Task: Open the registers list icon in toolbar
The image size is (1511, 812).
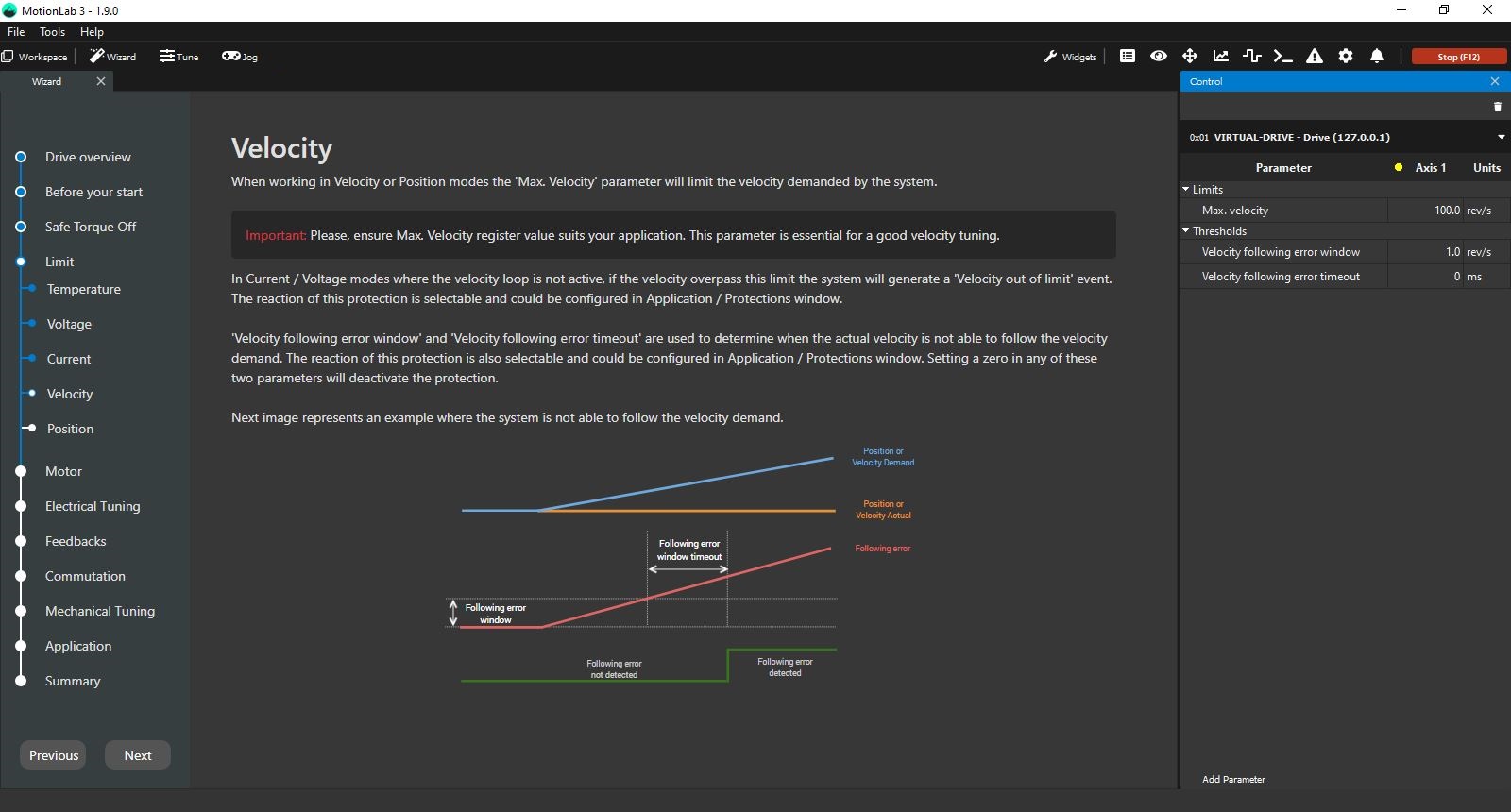Action: click(1128, 57)
